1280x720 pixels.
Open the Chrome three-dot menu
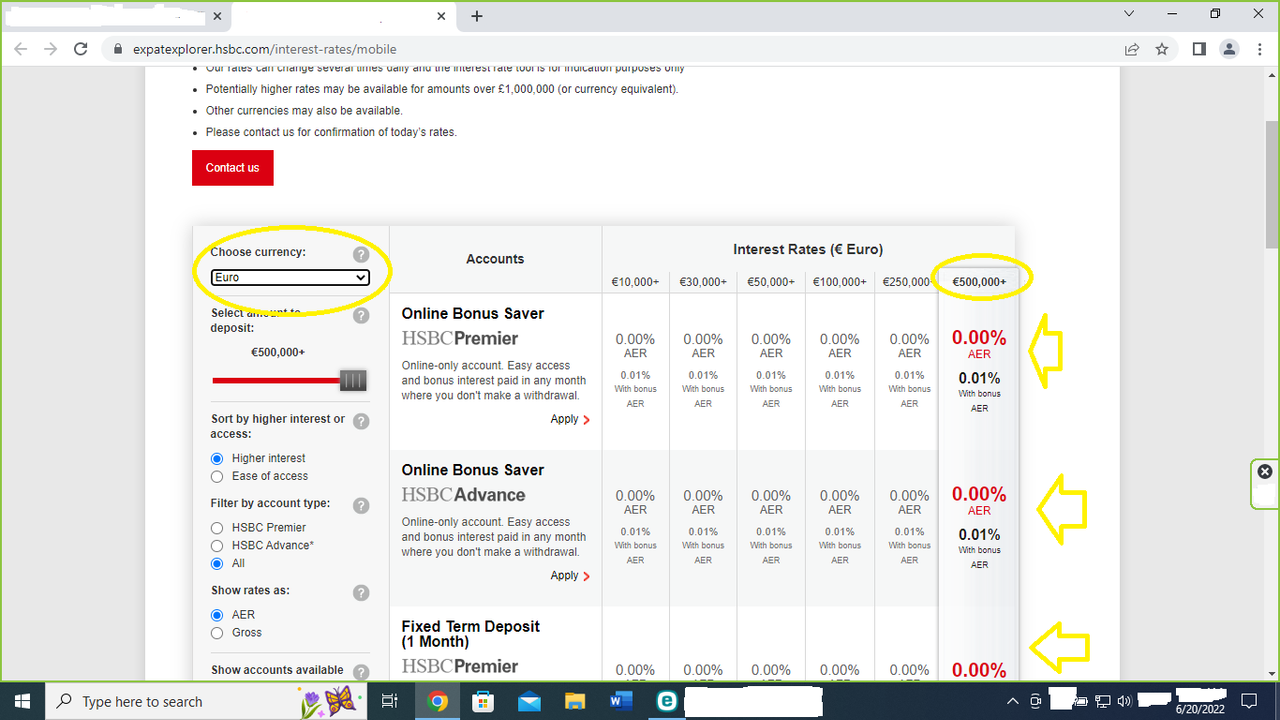click(x=1258, y=49)
